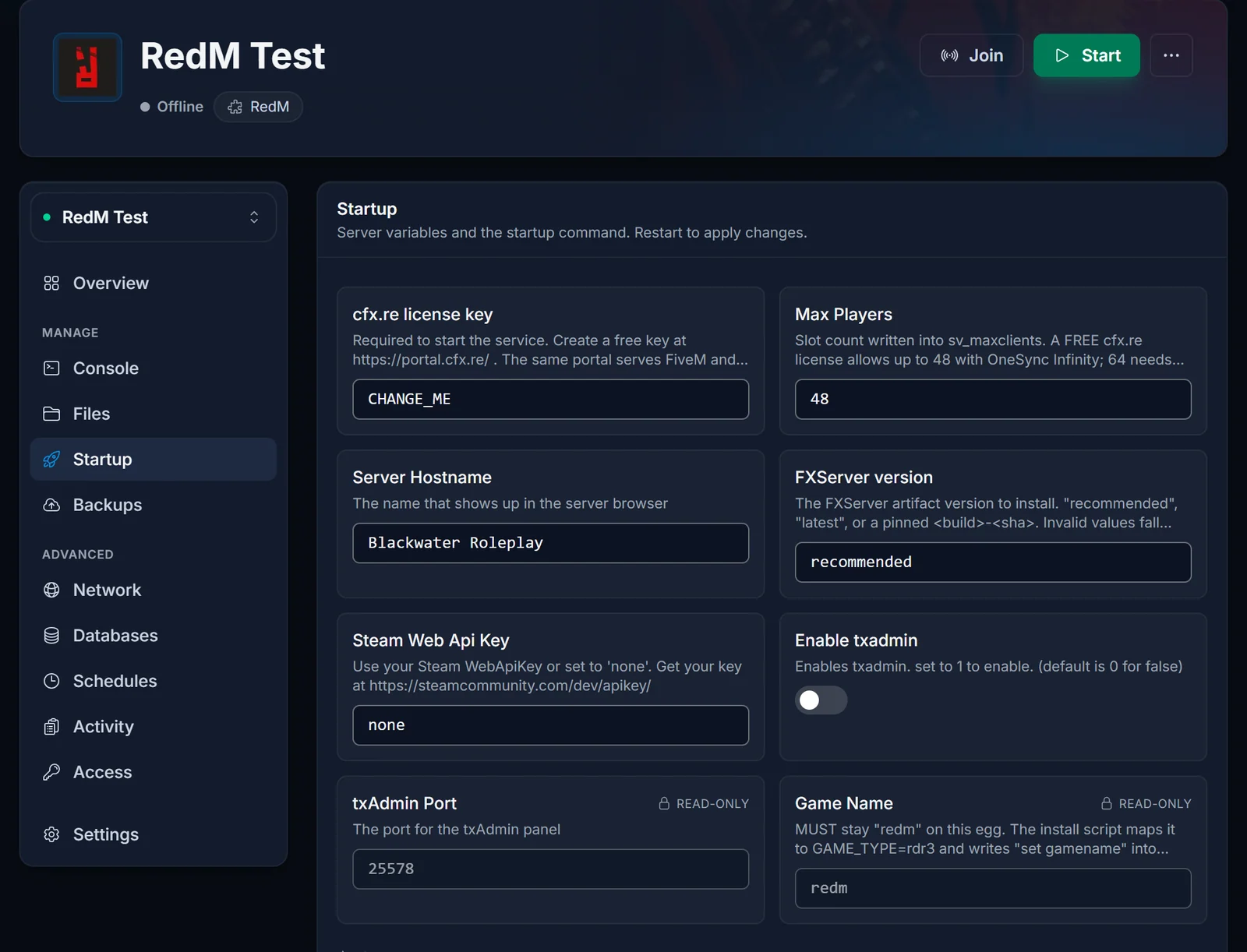Click the Schedules clock icon
The image size is (1247, 952).
coord(51,681)
